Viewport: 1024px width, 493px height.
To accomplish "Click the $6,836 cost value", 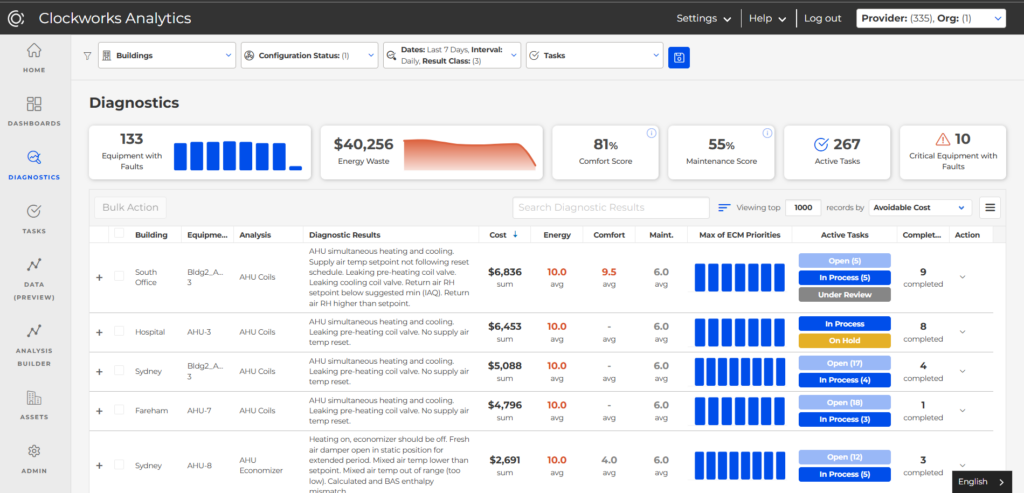I will tap(505, 272).
